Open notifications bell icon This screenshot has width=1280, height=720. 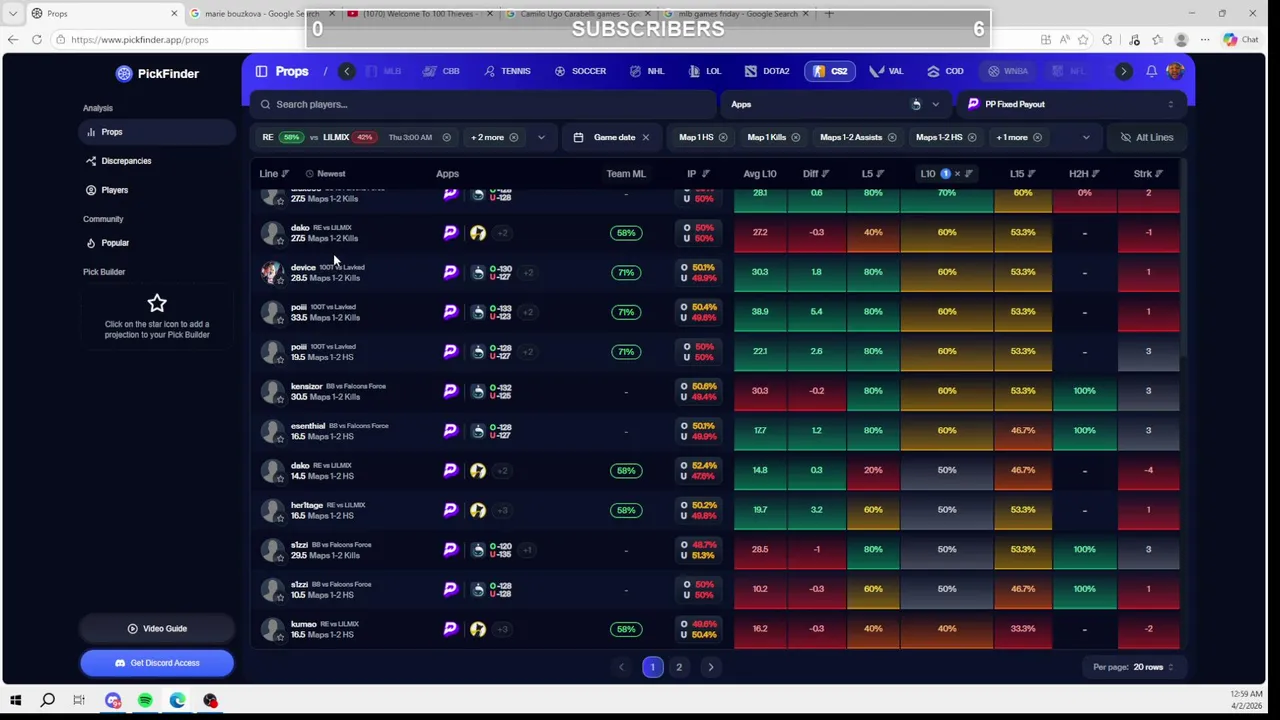pos(1151,71)
